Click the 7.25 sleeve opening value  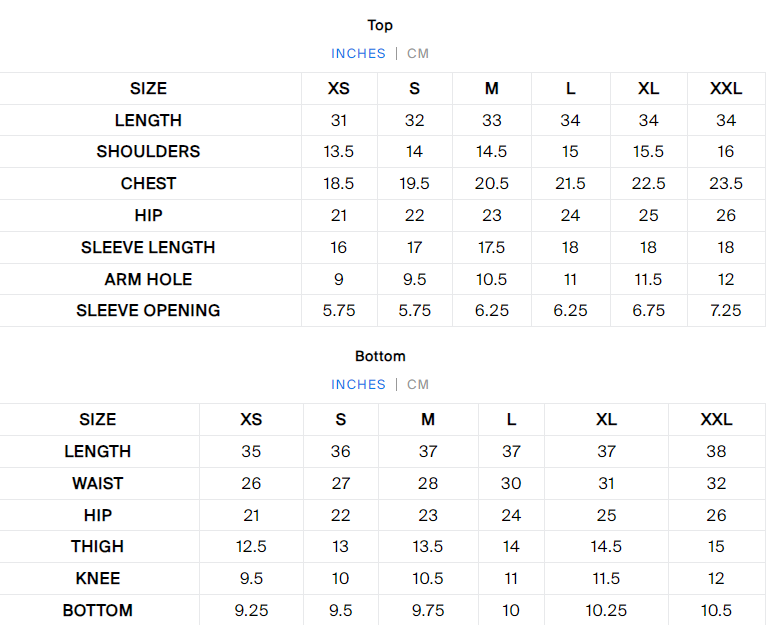[726, 310]
